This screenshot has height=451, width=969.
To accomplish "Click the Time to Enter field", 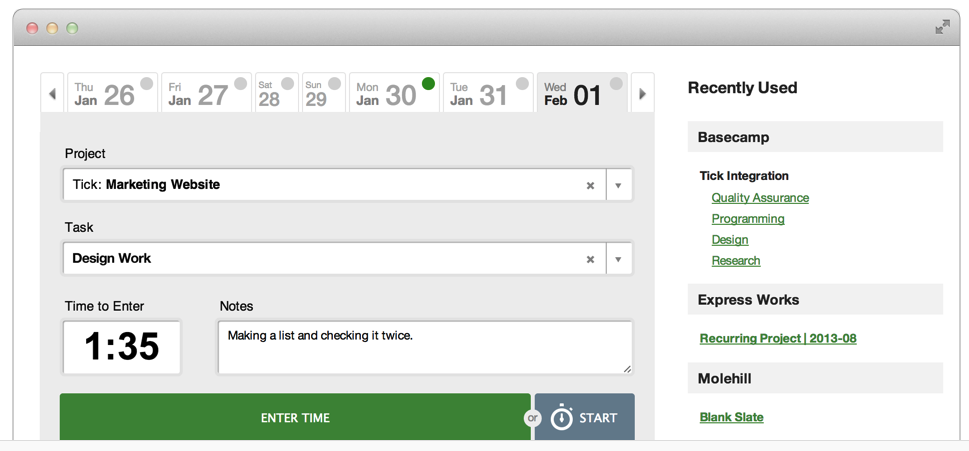I will point(121,347).
